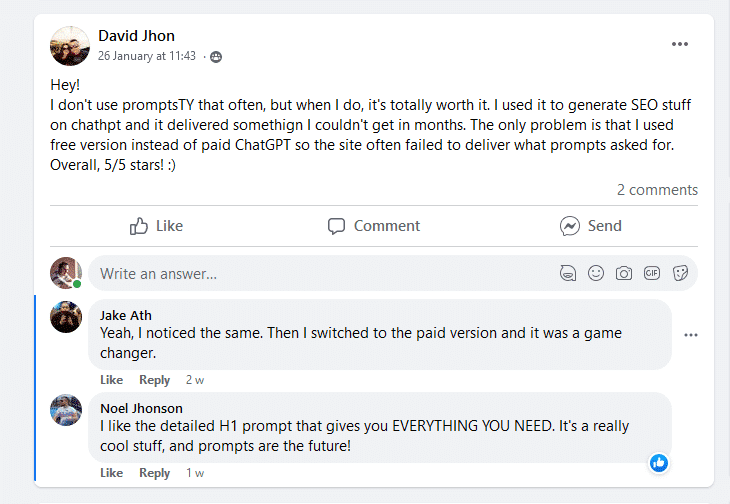The width and height of the screenshot is (730, 504).
Task: Open options menu for Jake Ath's comment
Action: 691,335
